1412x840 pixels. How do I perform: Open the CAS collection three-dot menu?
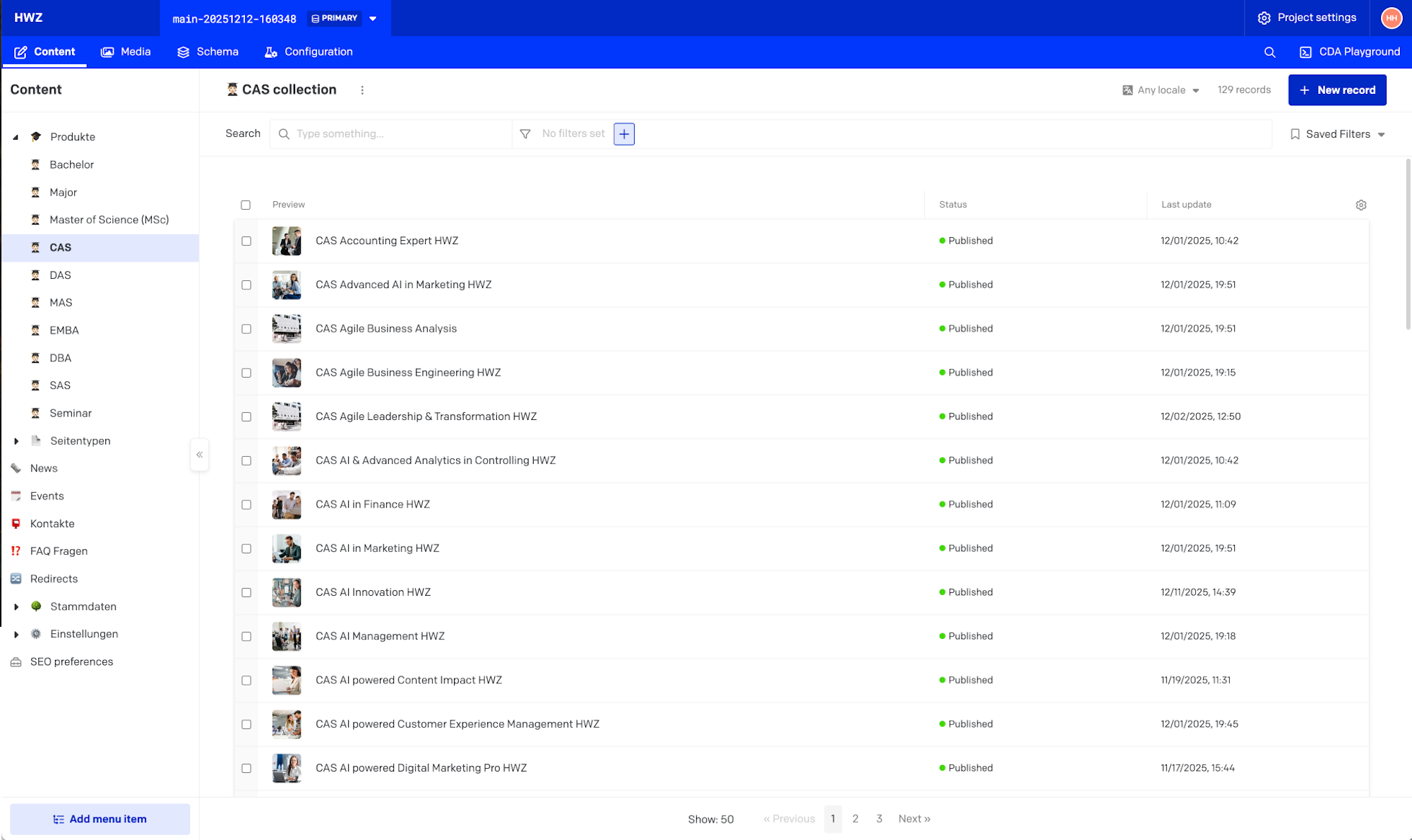pos(362,90)
